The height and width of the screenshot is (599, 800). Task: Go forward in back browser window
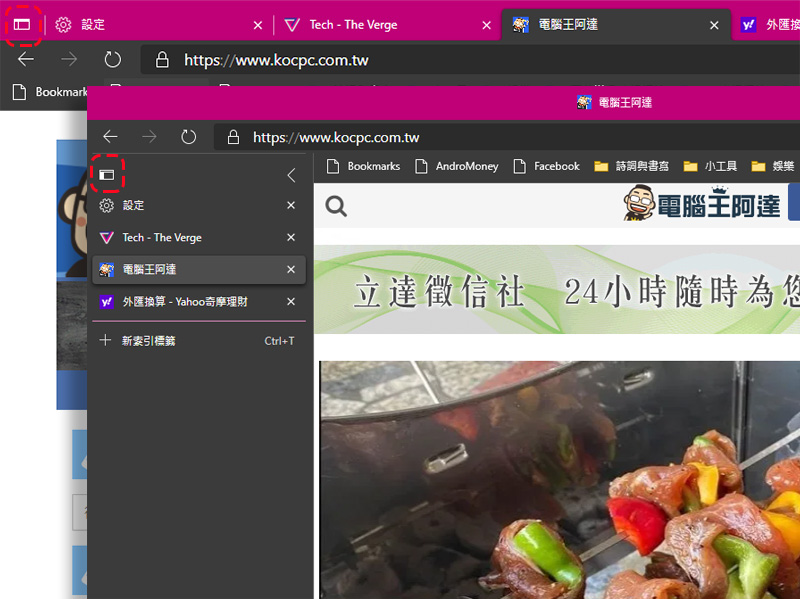click(x=69, y=60)
